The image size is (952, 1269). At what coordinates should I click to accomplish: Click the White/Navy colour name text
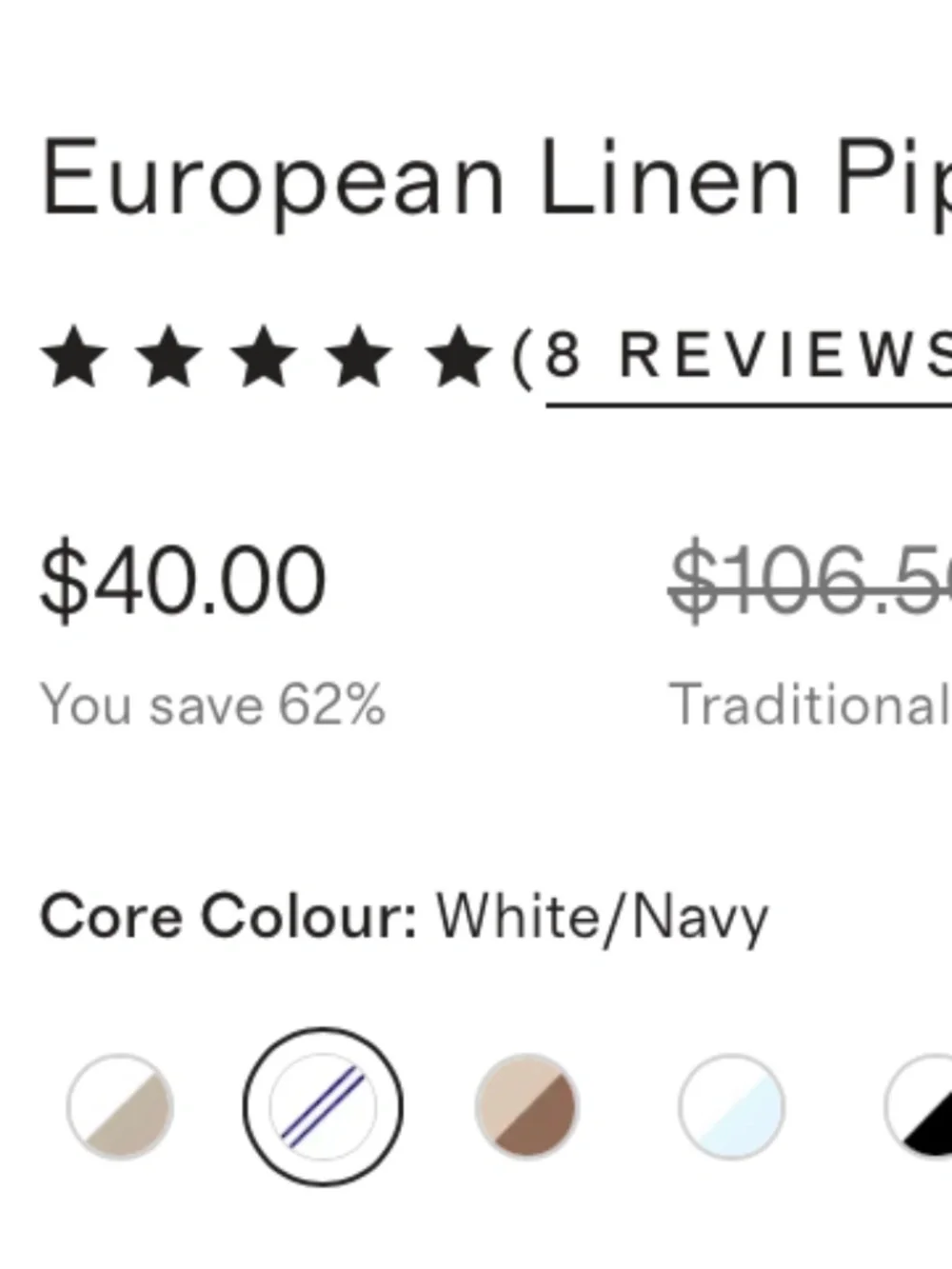pos(602,919)
